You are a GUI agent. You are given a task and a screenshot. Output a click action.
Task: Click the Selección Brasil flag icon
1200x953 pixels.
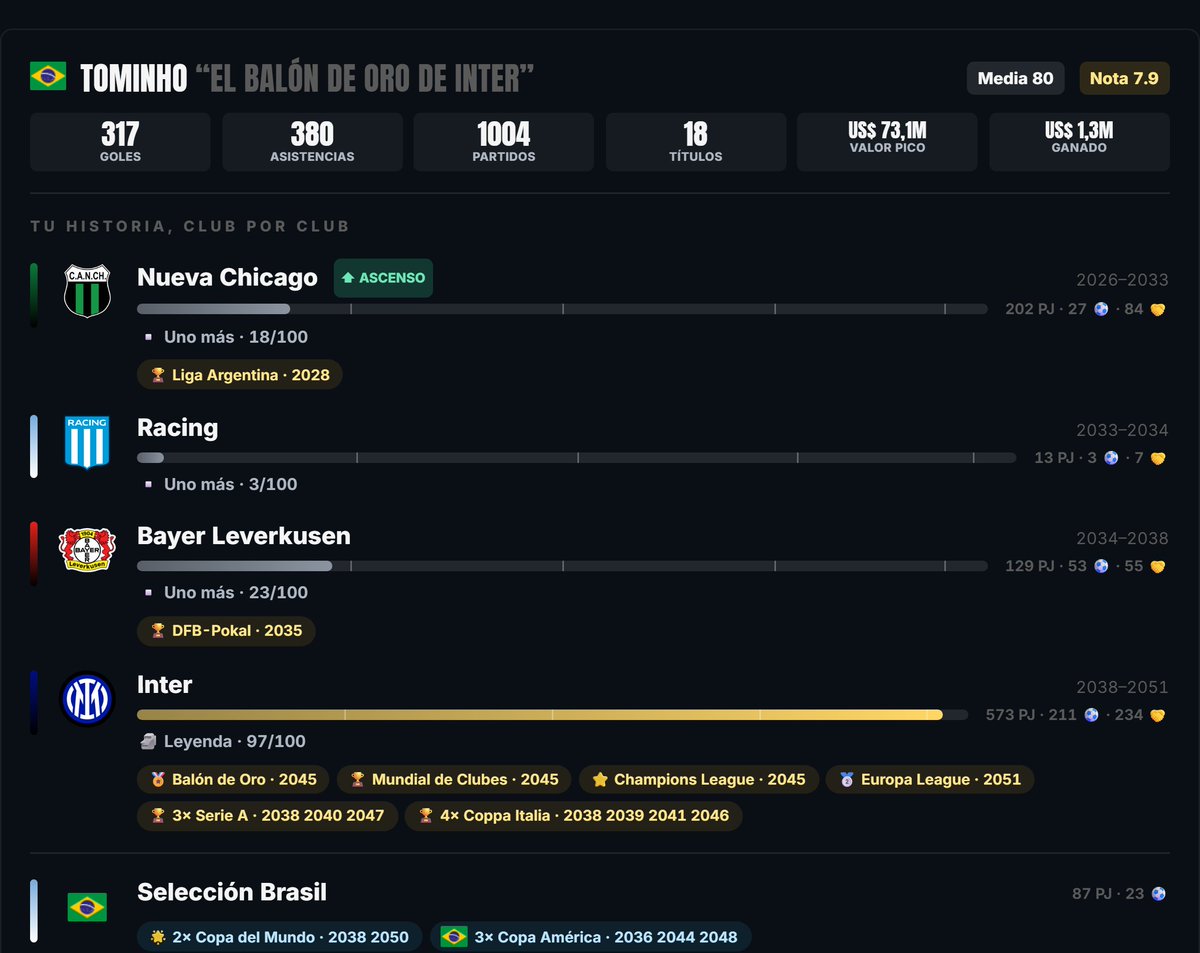87,907
